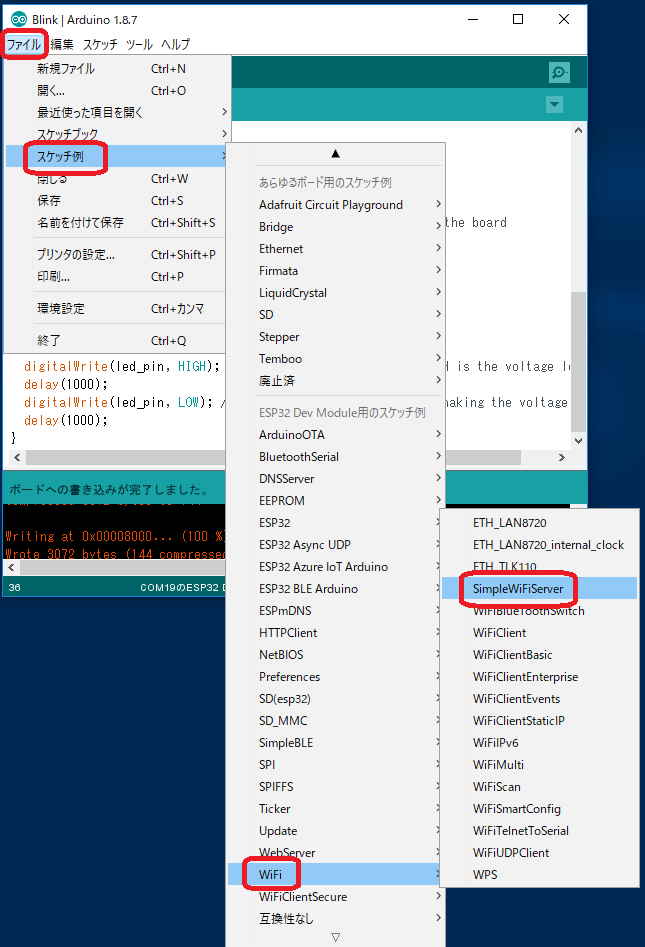645x947 pixels.
Task: Open WiFiClient example sketch
Action: point(539,633)
